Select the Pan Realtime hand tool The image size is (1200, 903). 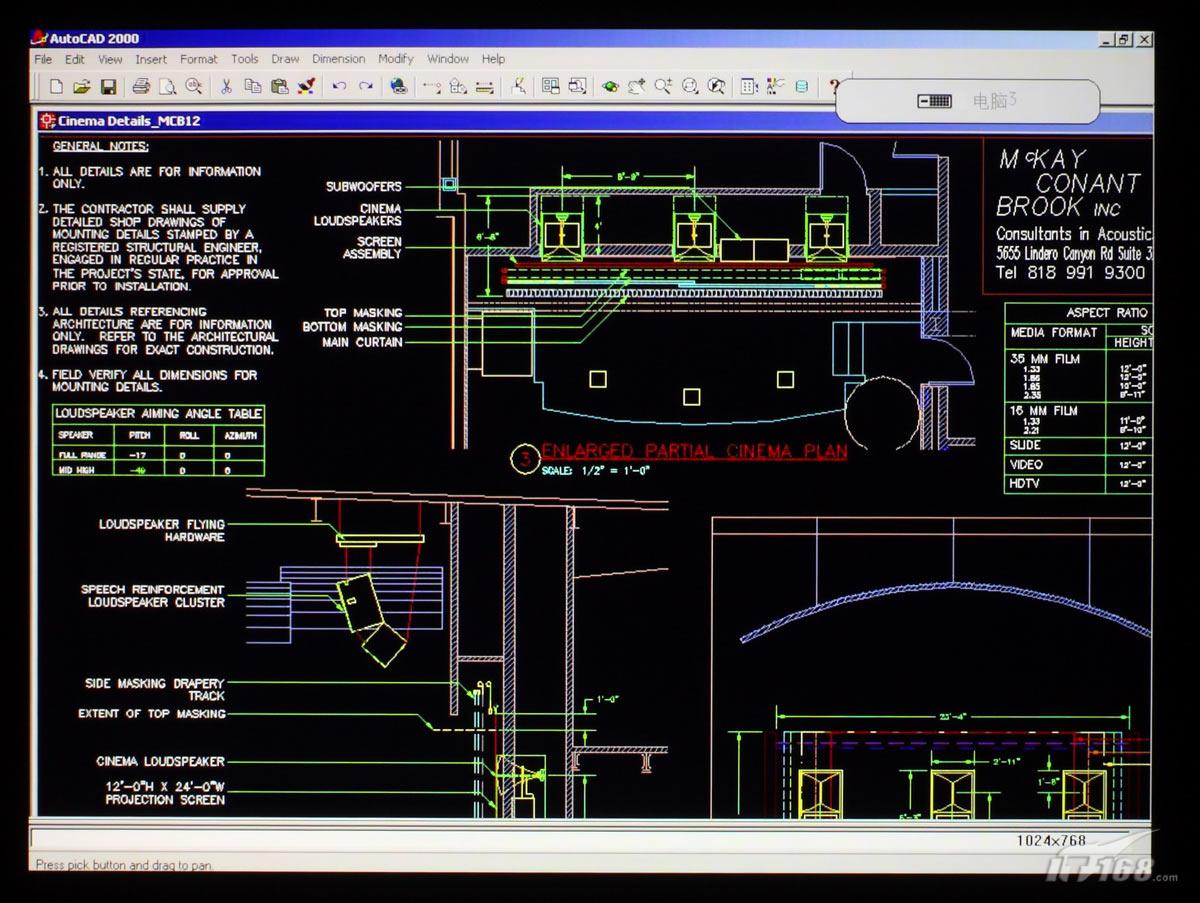click(636, 87)
